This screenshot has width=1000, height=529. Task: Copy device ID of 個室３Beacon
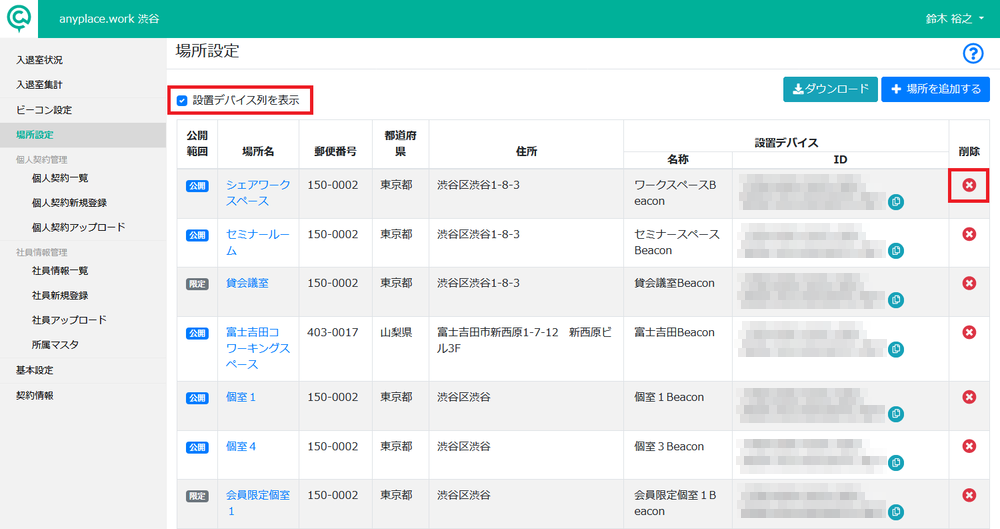[895, 463]
